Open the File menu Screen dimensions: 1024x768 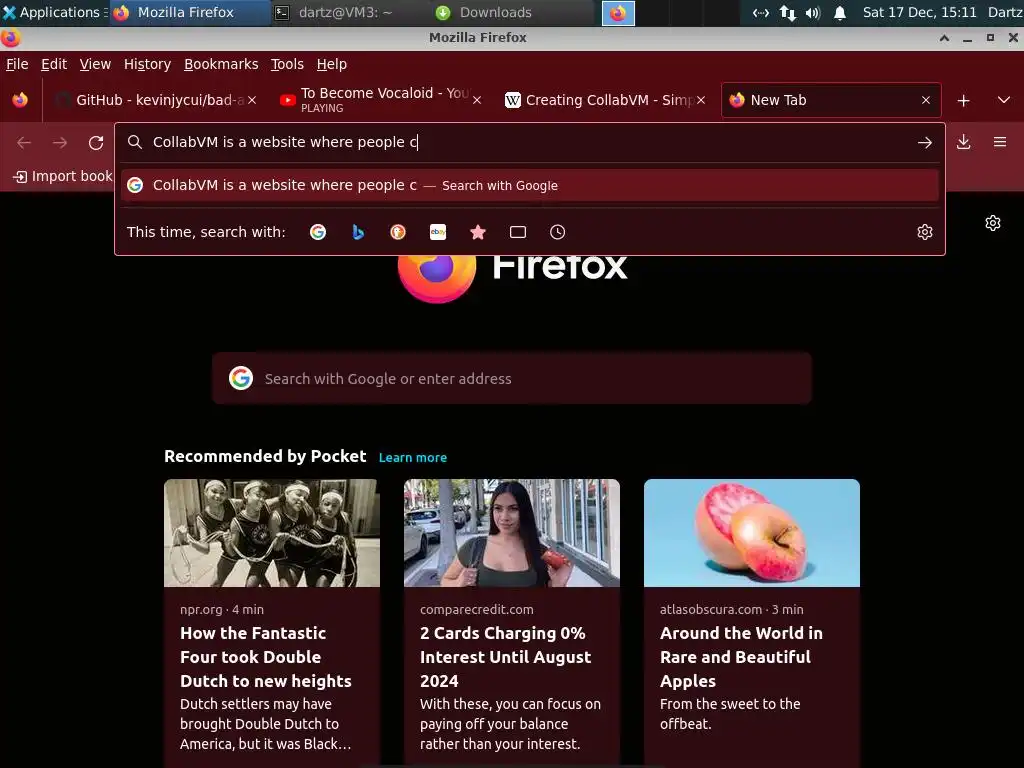point(17,64)
